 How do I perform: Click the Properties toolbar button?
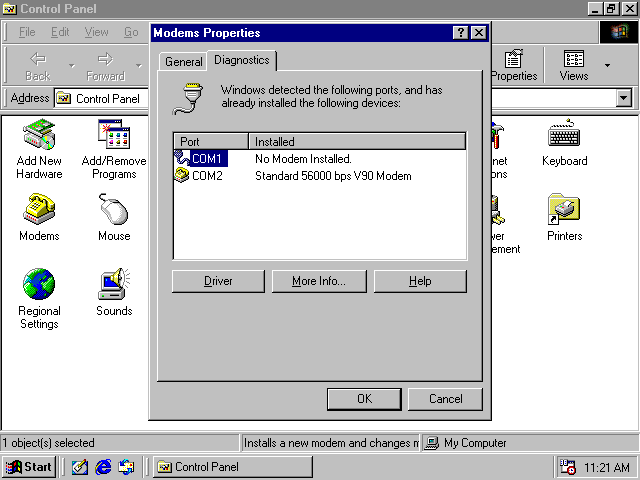pyautogui.click(x=513, y=66)
